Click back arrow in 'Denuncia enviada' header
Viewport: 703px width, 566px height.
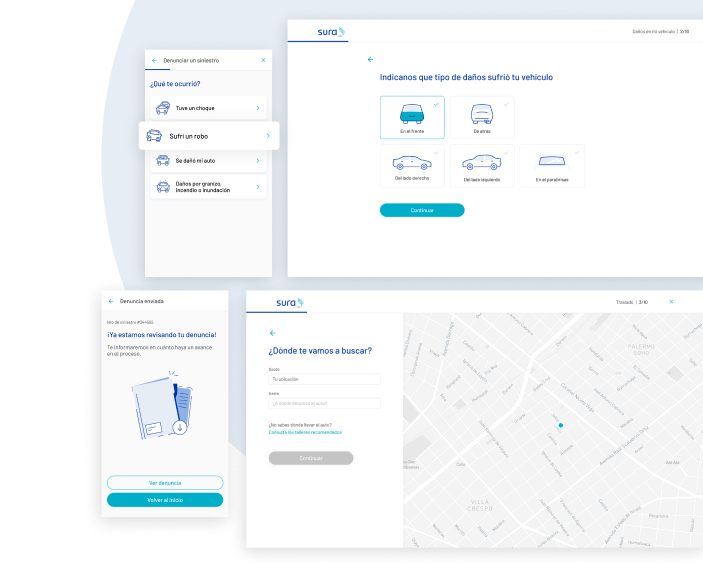111,300
